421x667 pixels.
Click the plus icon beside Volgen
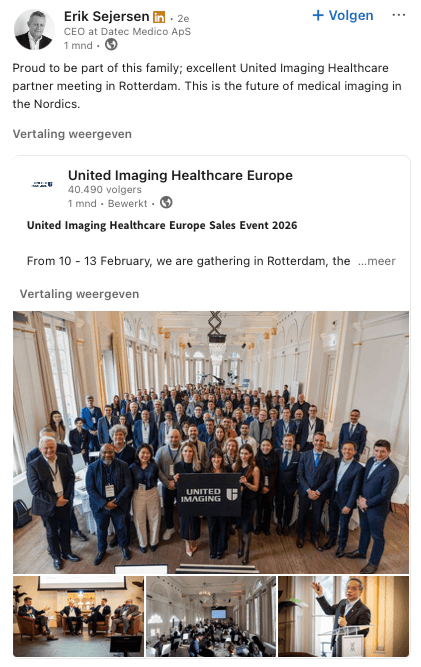coord(318,16)
